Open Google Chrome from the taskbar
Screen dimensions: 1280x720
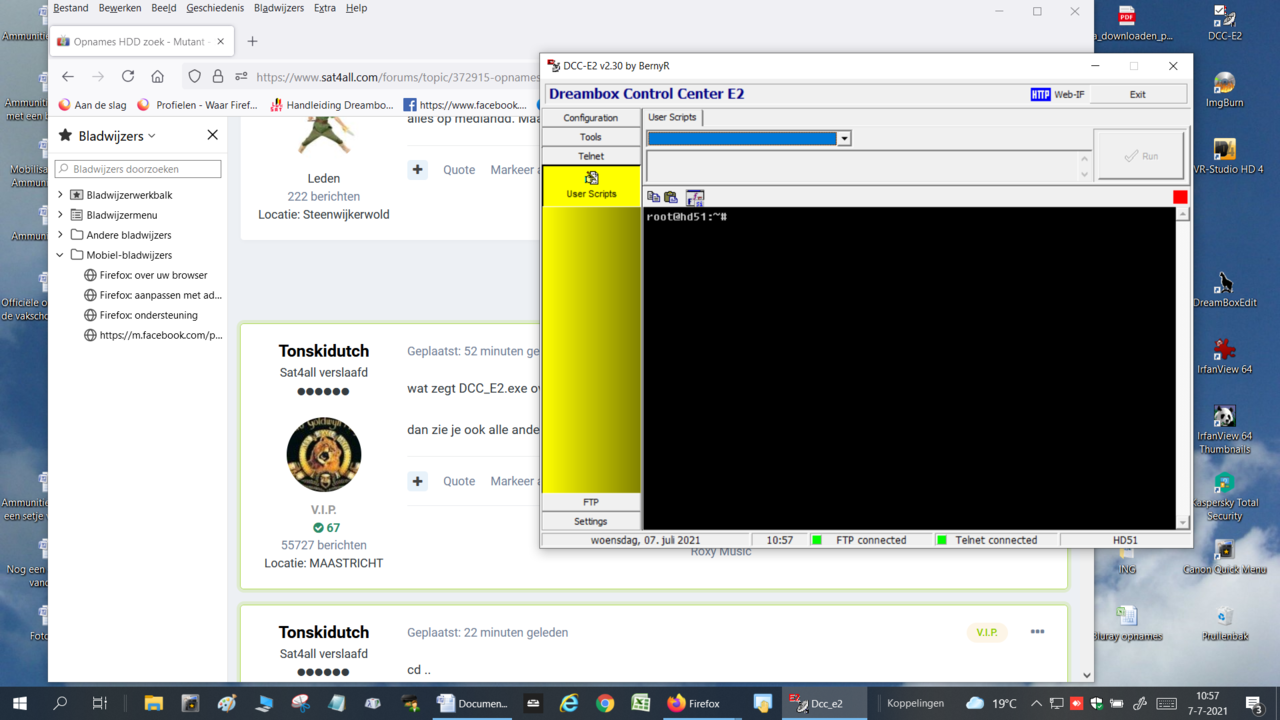(x=605, y=703)
